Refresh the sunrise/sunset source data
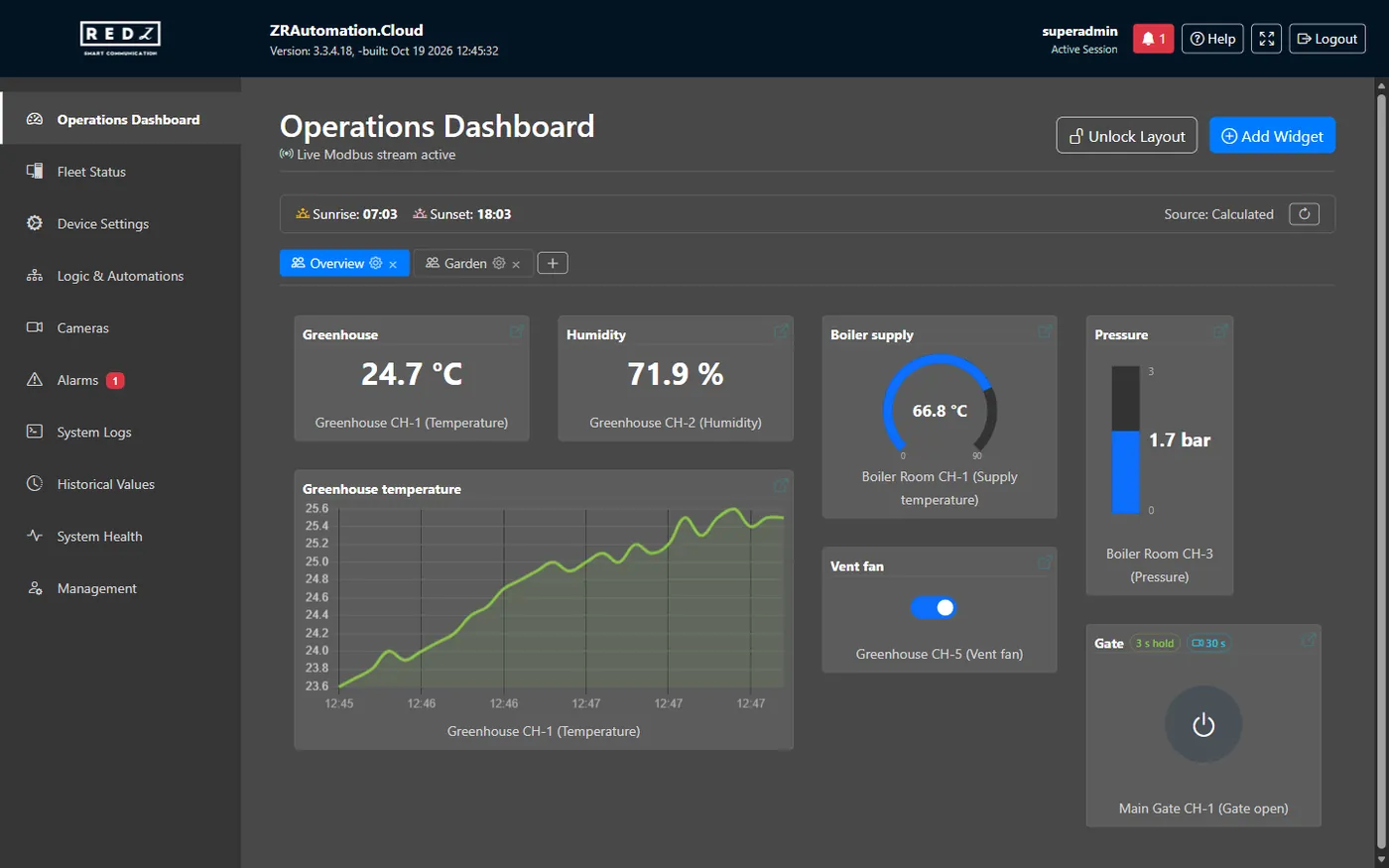Screen dimensions: 1389x868 pyautogui.click(x=1304, y=214)
